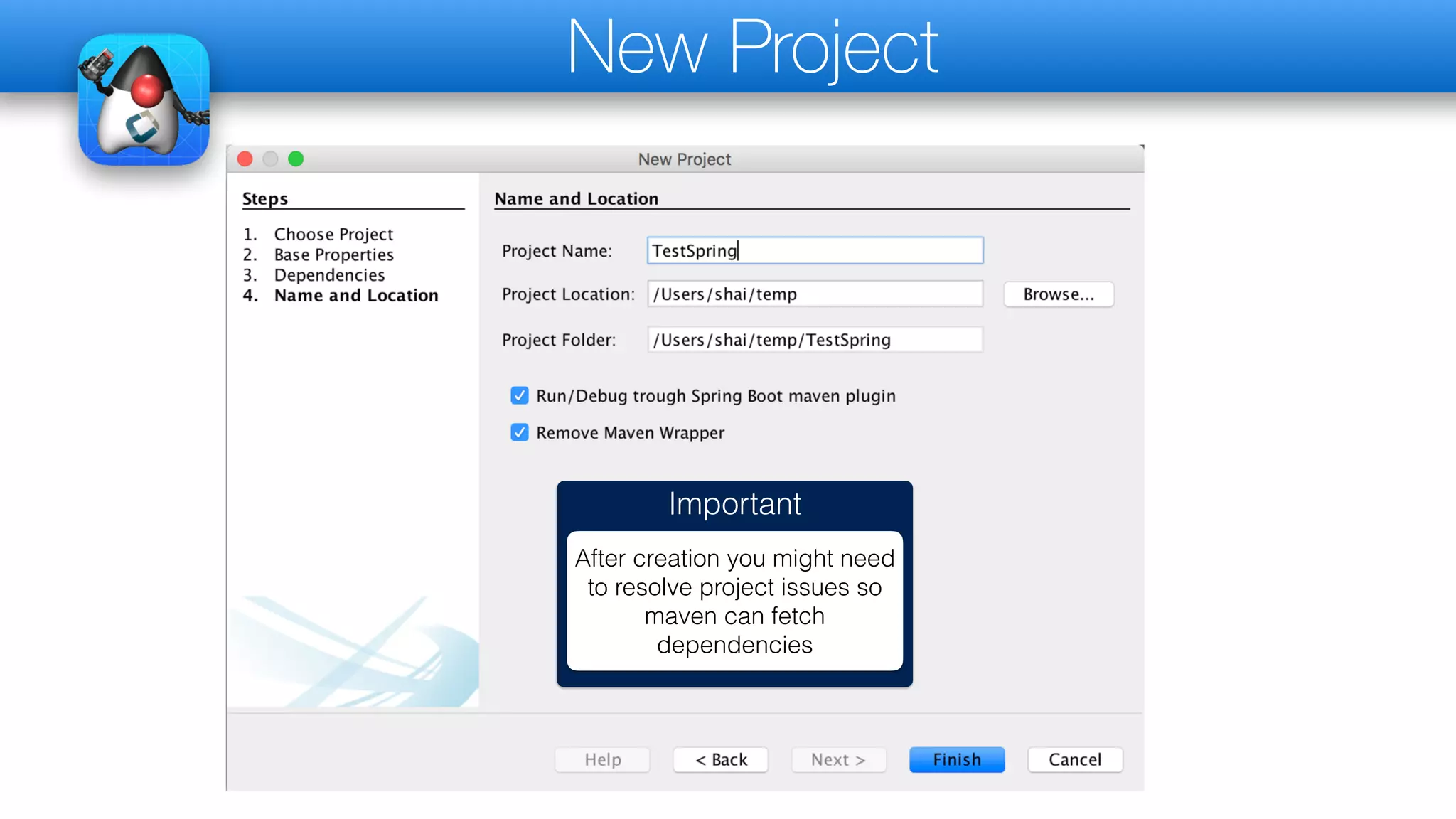
Task: Click the Codename One duke app icon
Action: 144,100
